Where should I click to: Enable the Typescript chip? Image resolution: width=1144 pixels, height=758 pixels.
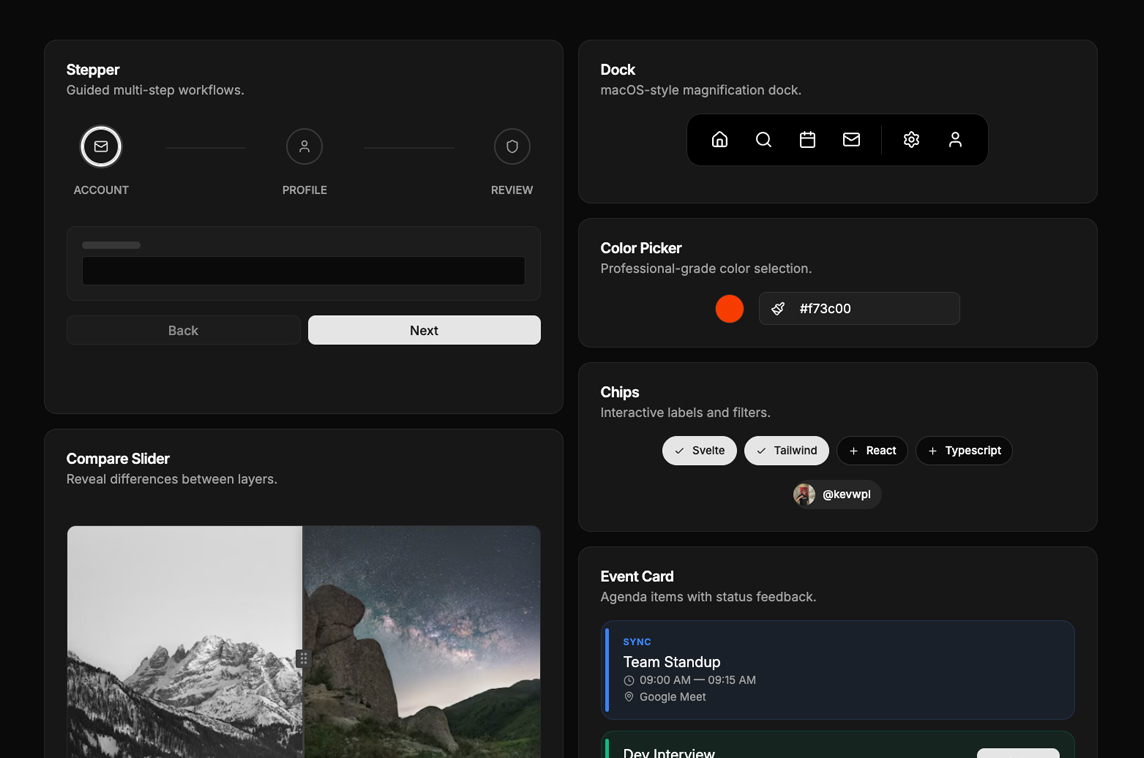click(x=964, y=451)
